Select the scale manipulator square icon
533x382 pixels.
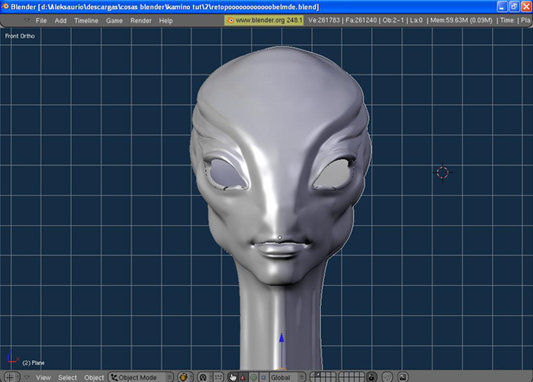[264, 377]
